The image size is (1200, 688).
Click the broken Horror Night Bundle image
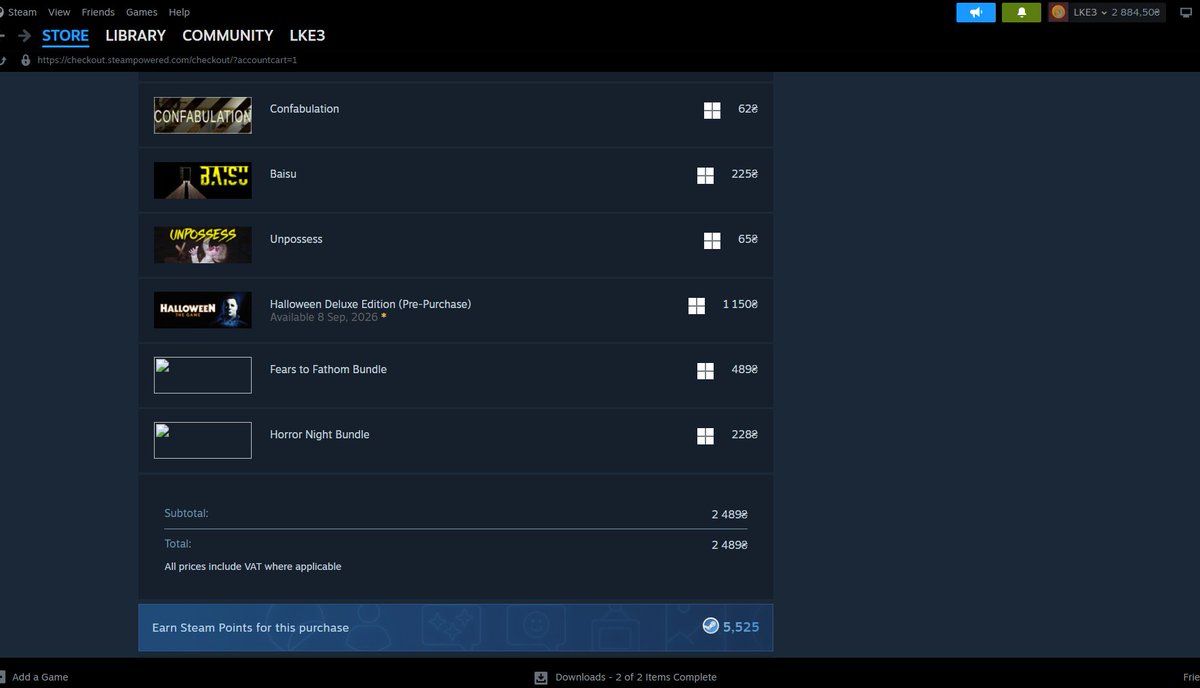(203, 440)
